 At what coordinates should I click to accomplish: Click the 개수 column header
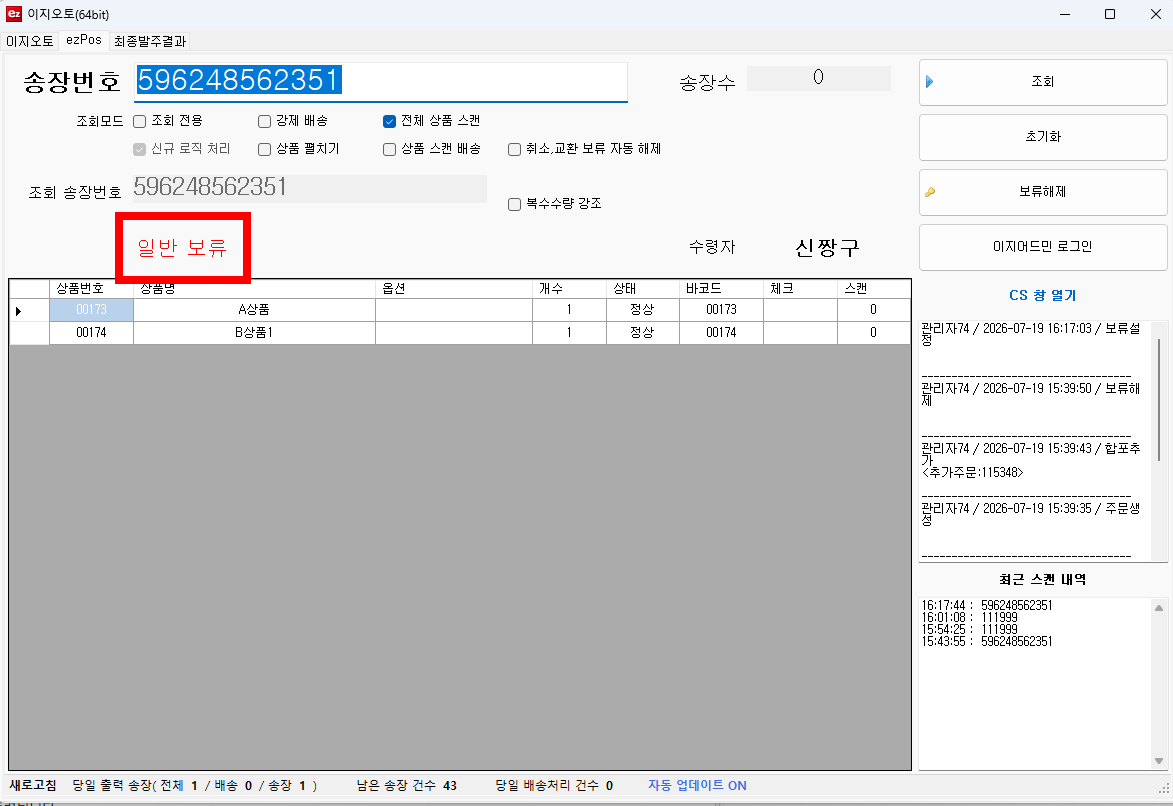[569, 289]
